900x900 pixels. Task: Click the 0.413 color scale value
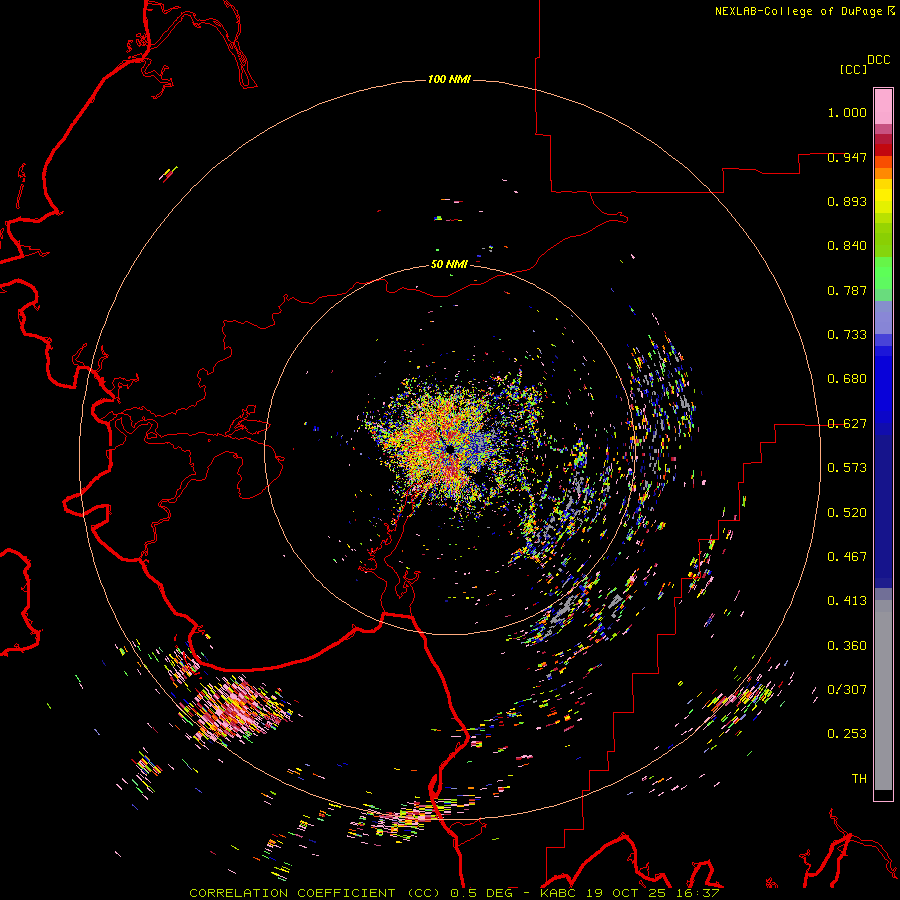847,601
